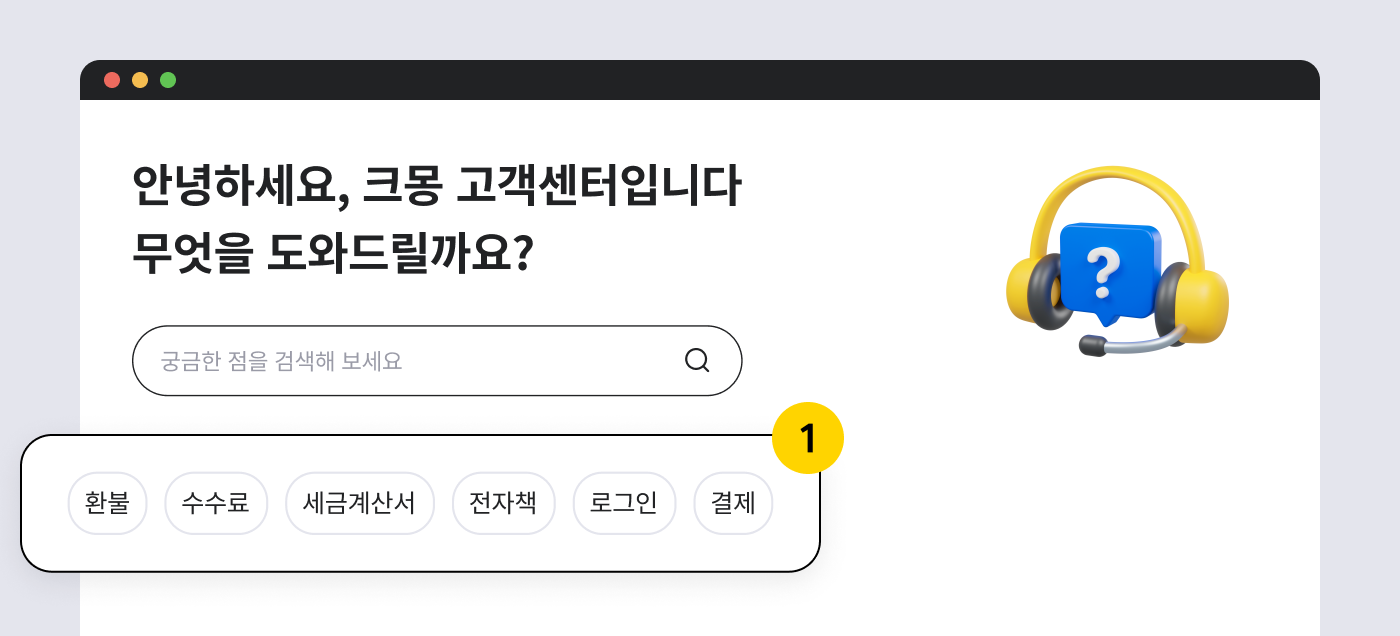This screenshot has width=1400, height=636.
Task: Click the green maximize window dot
Action: point(168,80)
